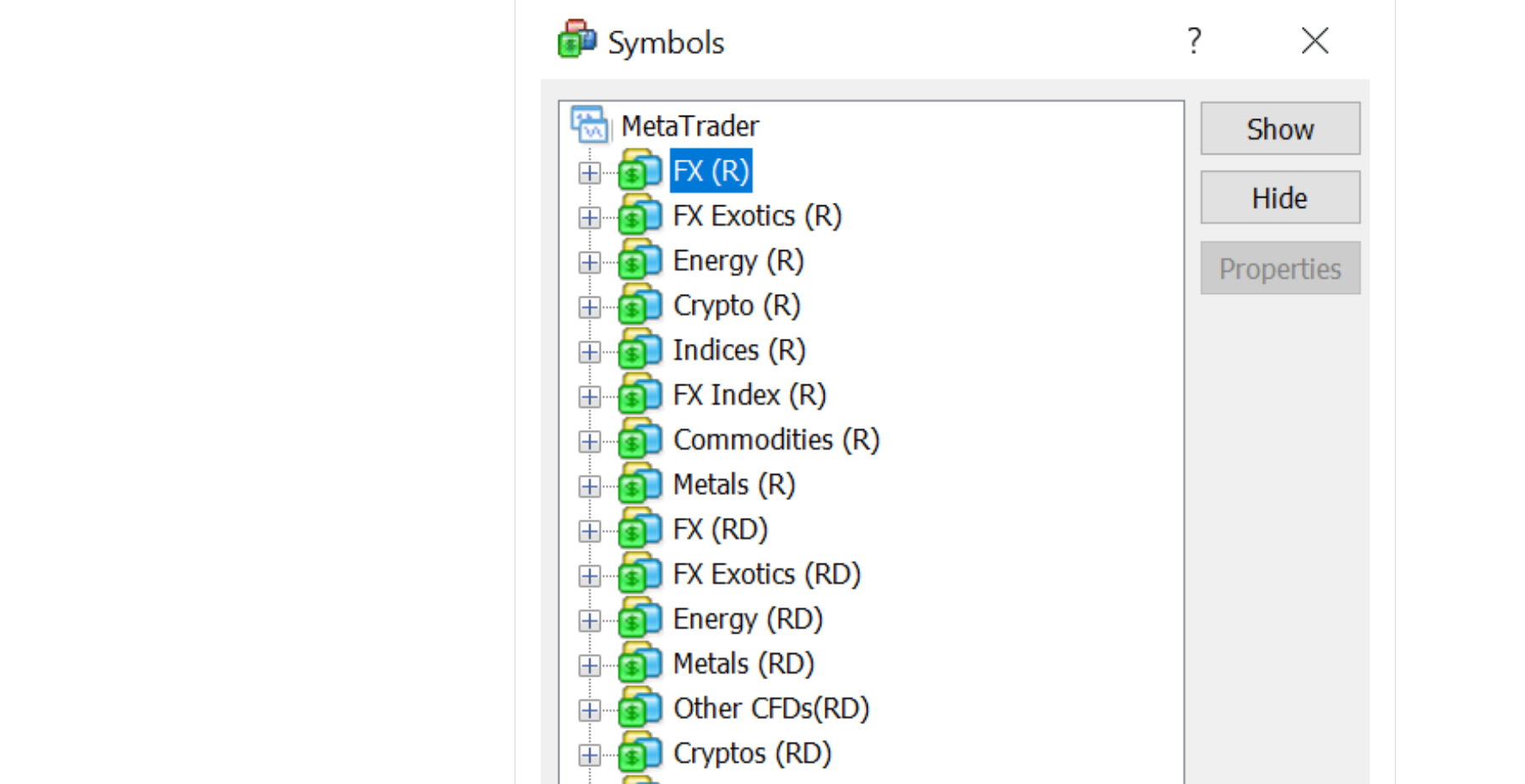Expand the Metals (RD) group
This screenshot has width=1525, height=784.
[590, 666]
